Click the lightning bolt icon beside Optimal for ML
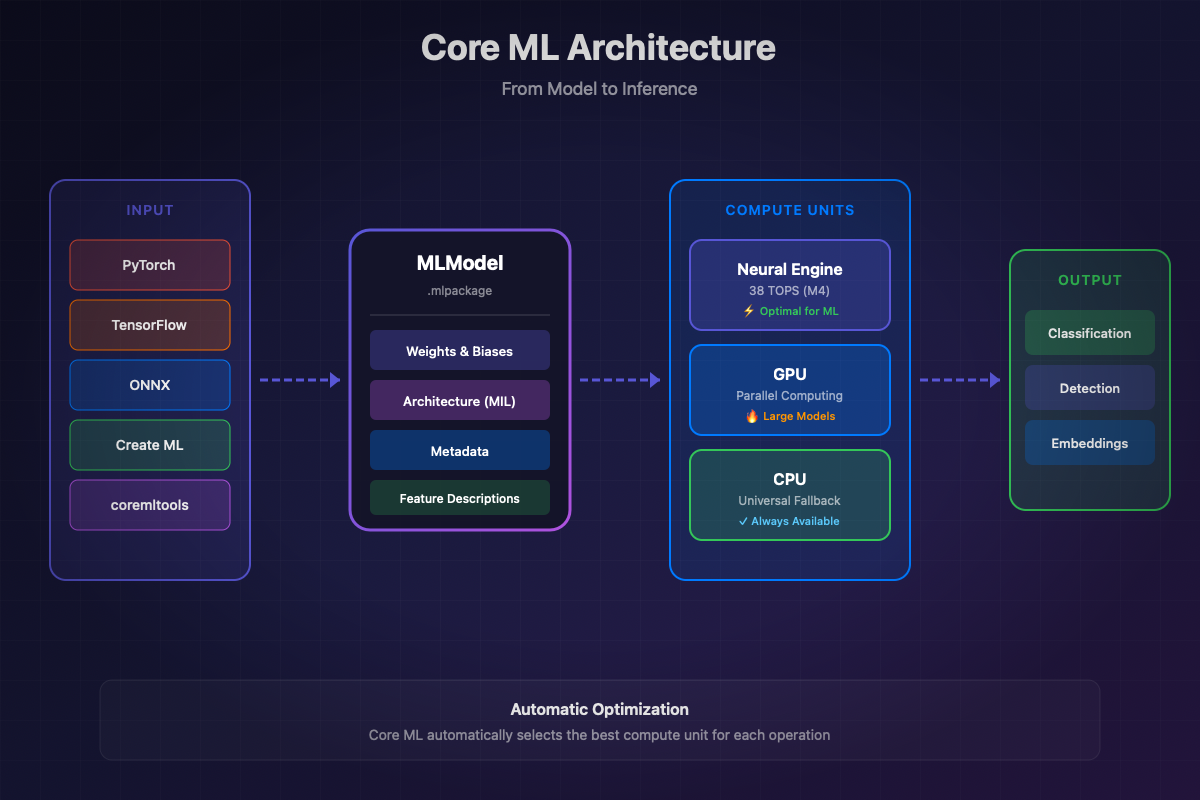The image size is (1200, 800). tap(749, 311)
